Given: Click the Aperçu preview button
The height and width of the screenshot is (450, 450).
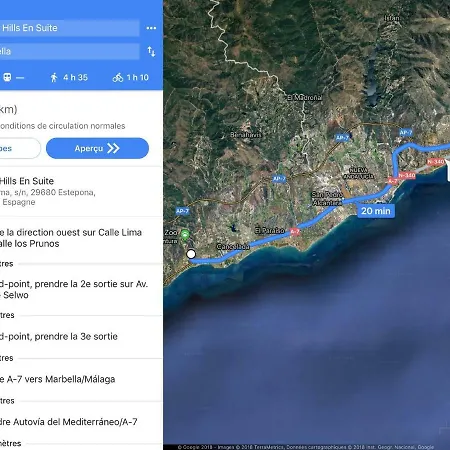Looking at the screenshot, I should [97, 148].
